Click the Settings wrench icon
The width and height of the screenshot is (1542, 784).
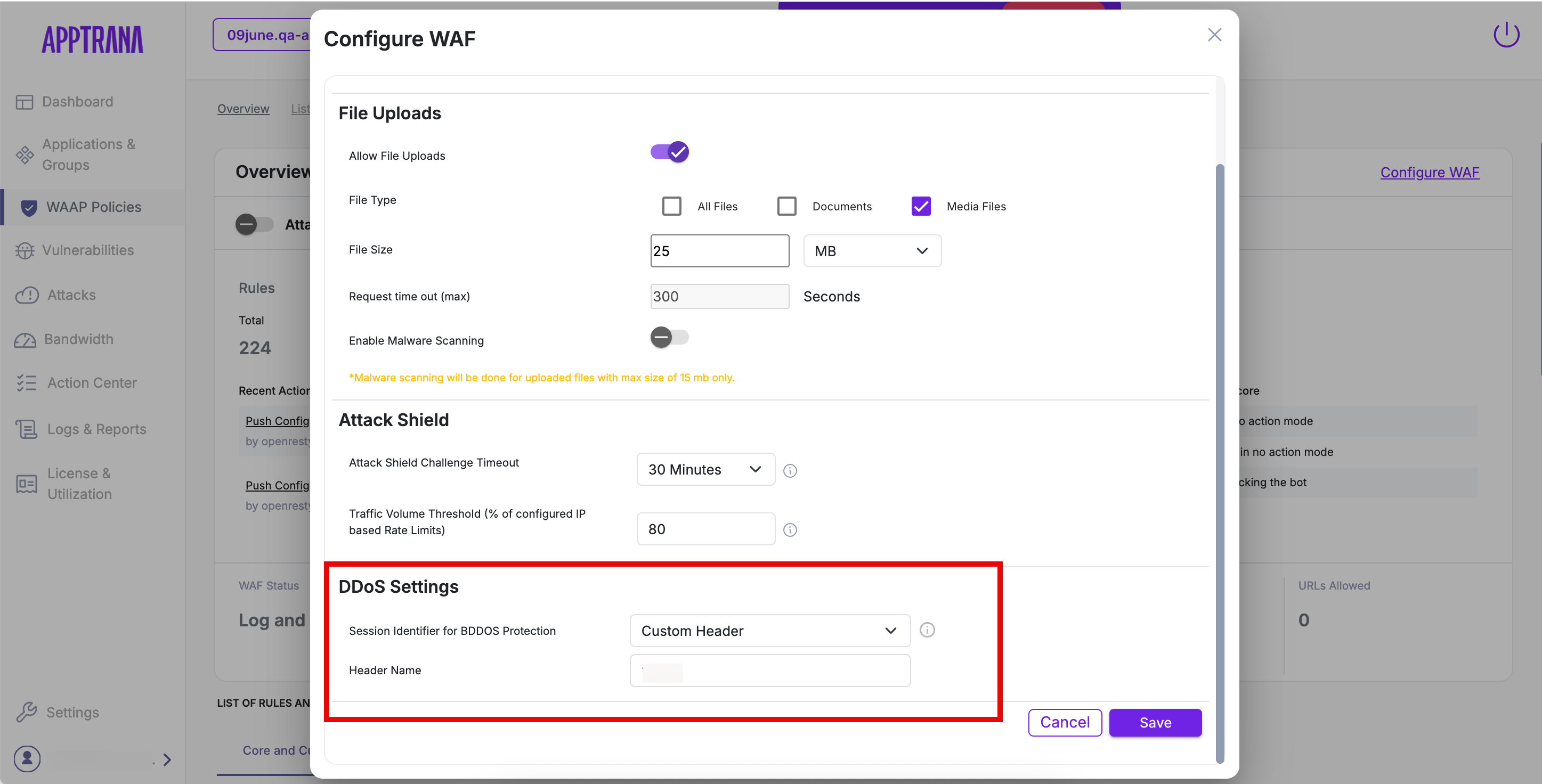coord(26,712)
